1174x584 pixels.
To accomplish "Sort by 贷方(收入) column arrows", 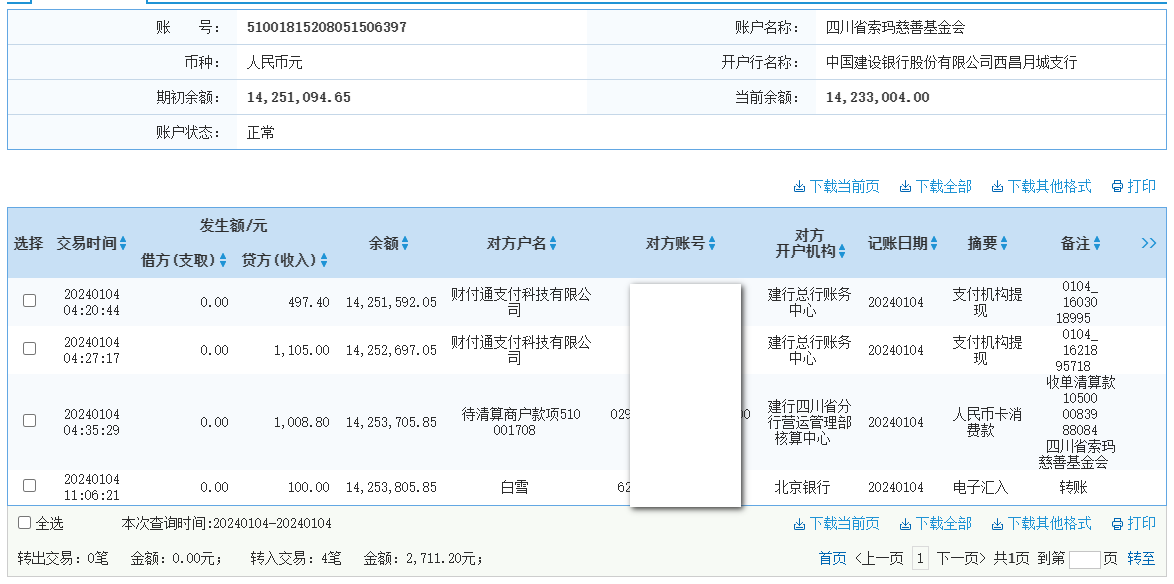I will 324,261.
